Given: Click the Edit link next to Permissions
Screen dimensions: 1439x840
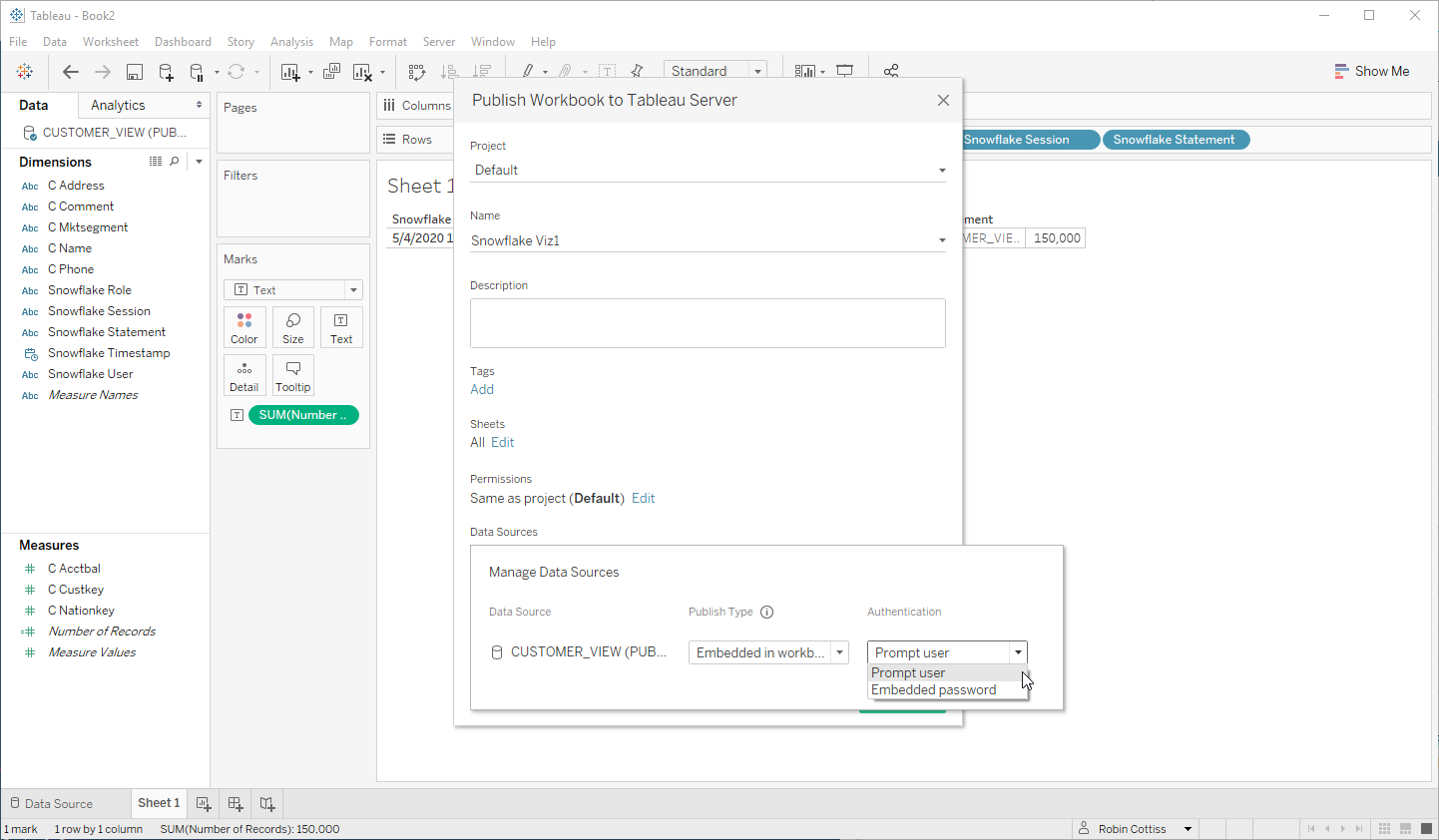Looking at the screenshot, I should click(x=644, y=498).
